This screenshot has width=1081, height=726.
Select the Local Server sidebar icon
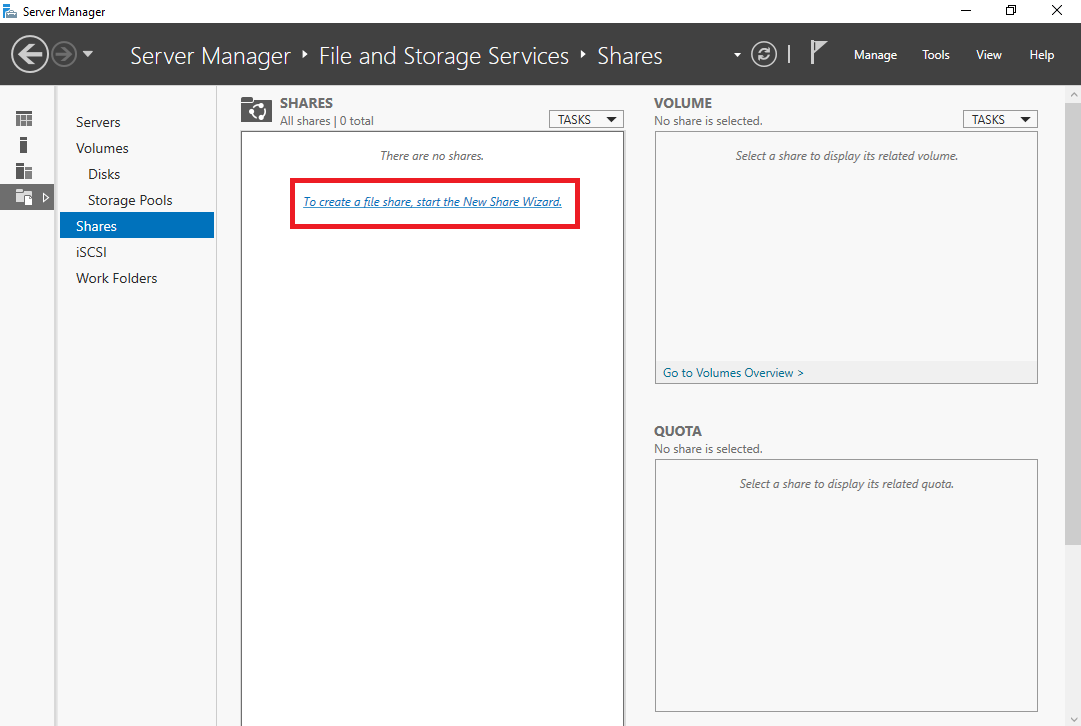23,144
